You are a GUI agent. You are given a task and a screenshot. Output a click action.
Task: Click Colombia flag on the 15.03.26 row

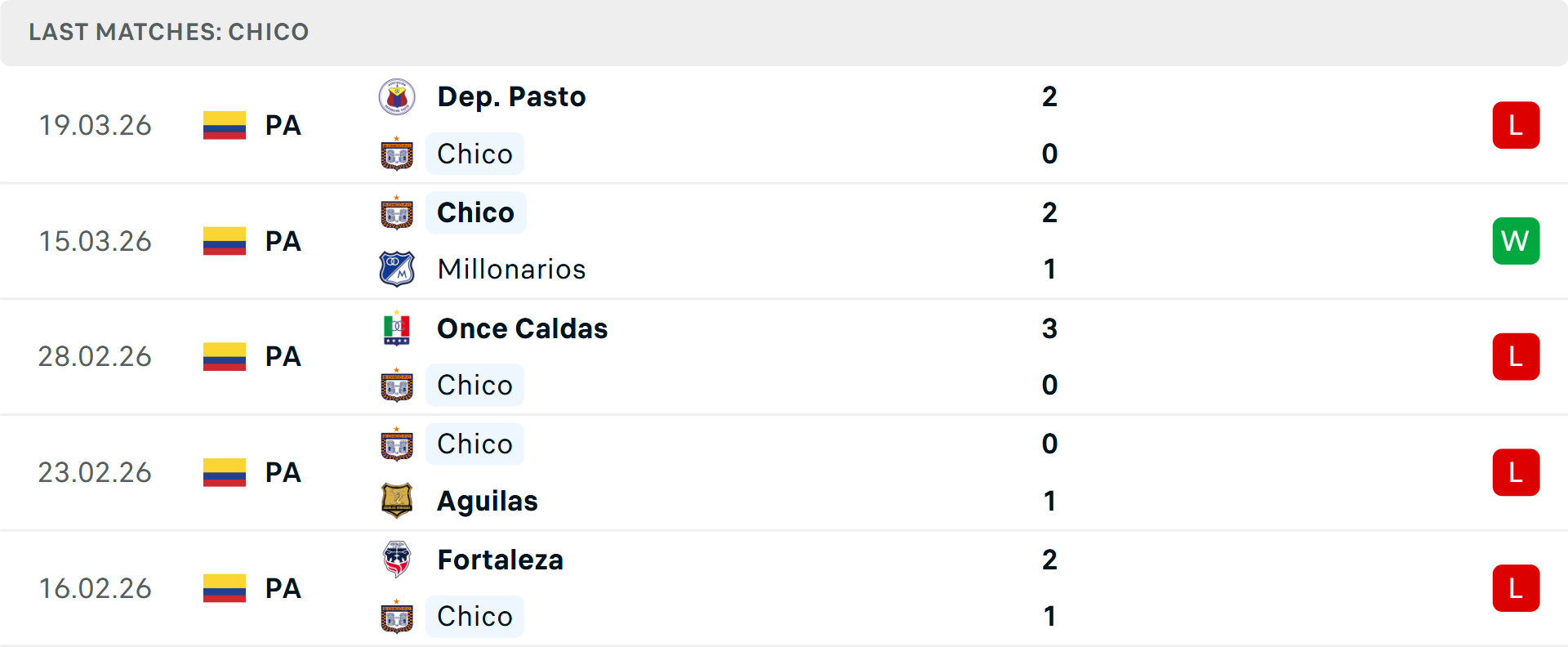(x=225, y=241)
